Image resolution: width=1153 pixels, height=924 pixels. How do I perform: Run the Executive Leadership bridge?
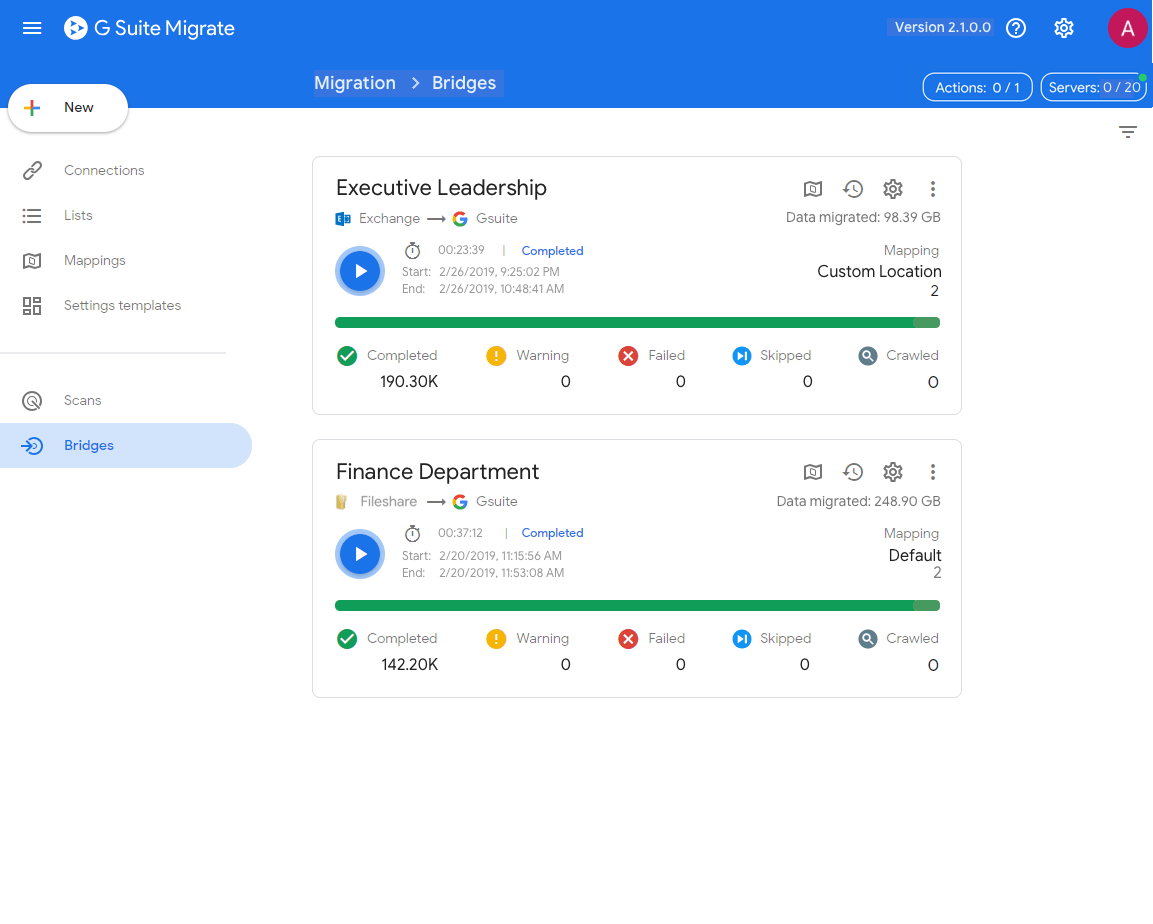(x=360, y=271)
